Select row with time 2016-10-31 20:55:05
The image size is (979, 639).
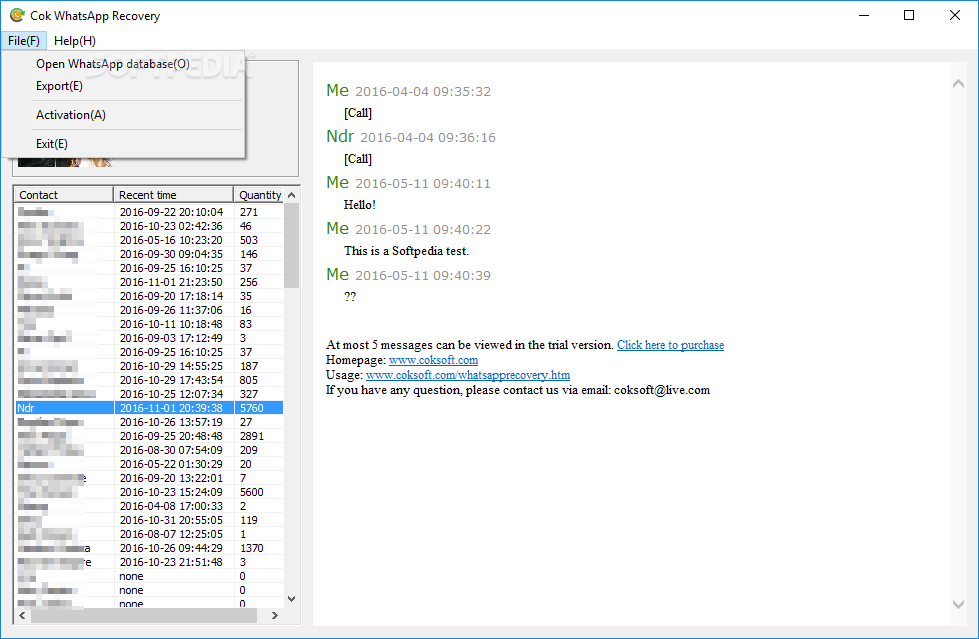point(149,520)
